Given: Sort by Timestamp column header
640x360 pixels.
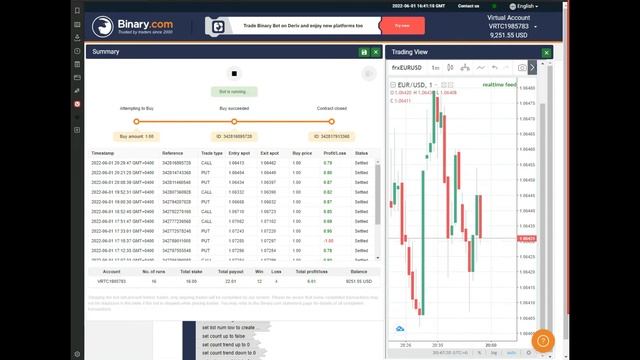Looking at the screenshot, I should (102, 153).
